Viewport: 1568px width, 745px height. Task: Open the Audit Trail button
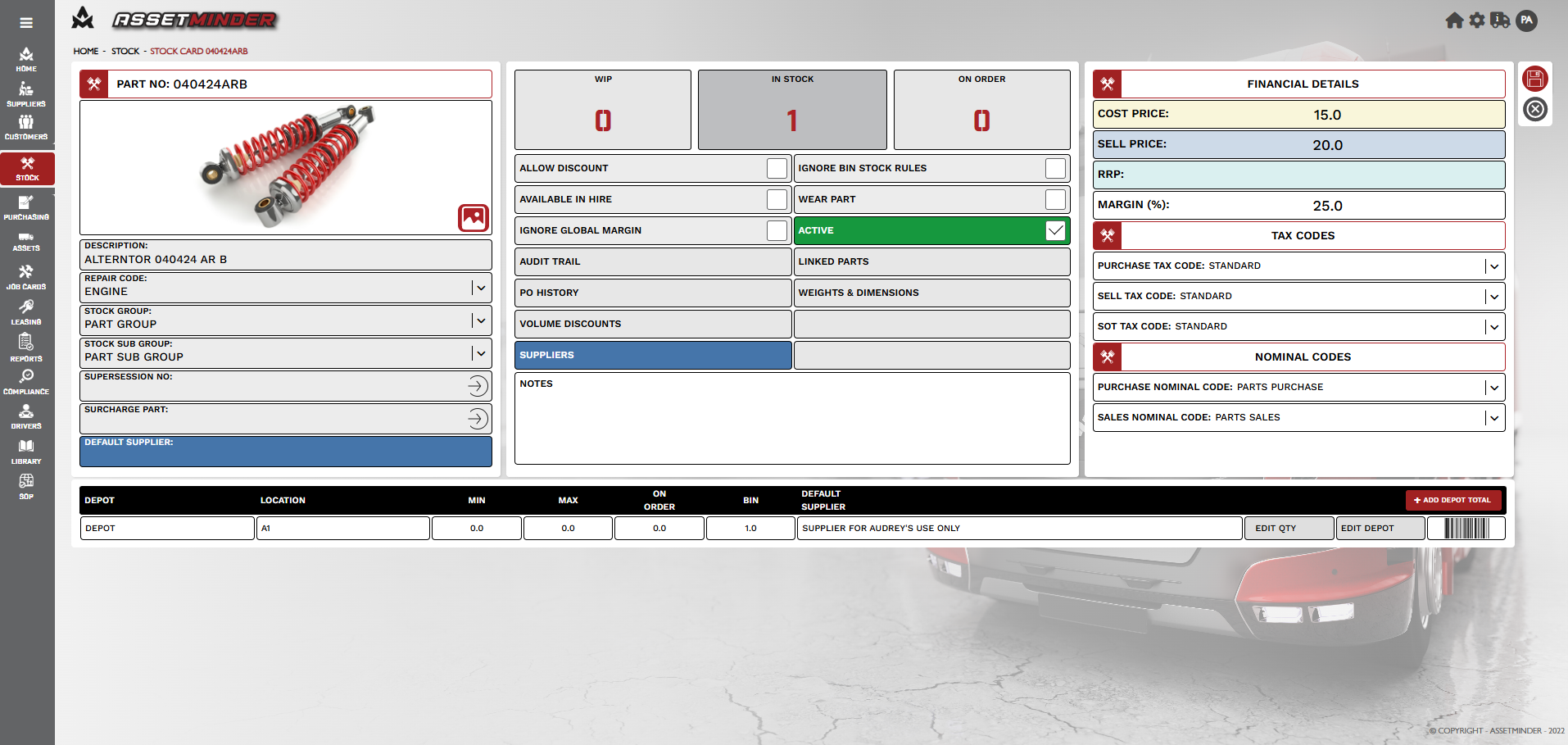[652, 261]
